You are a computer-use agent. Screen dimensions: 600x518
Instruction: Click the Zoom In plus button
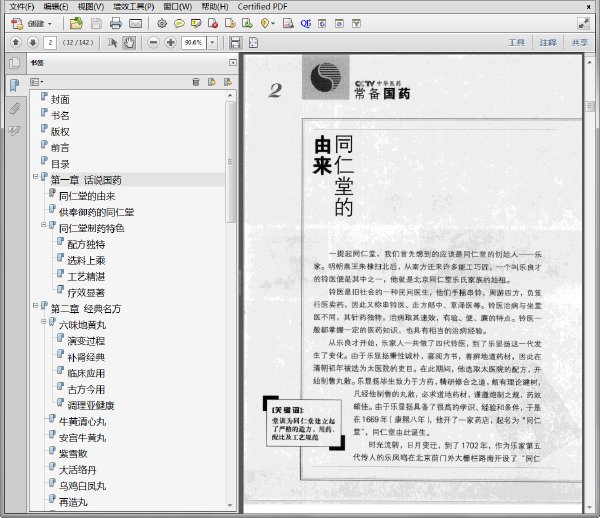(x=171, y=42)
